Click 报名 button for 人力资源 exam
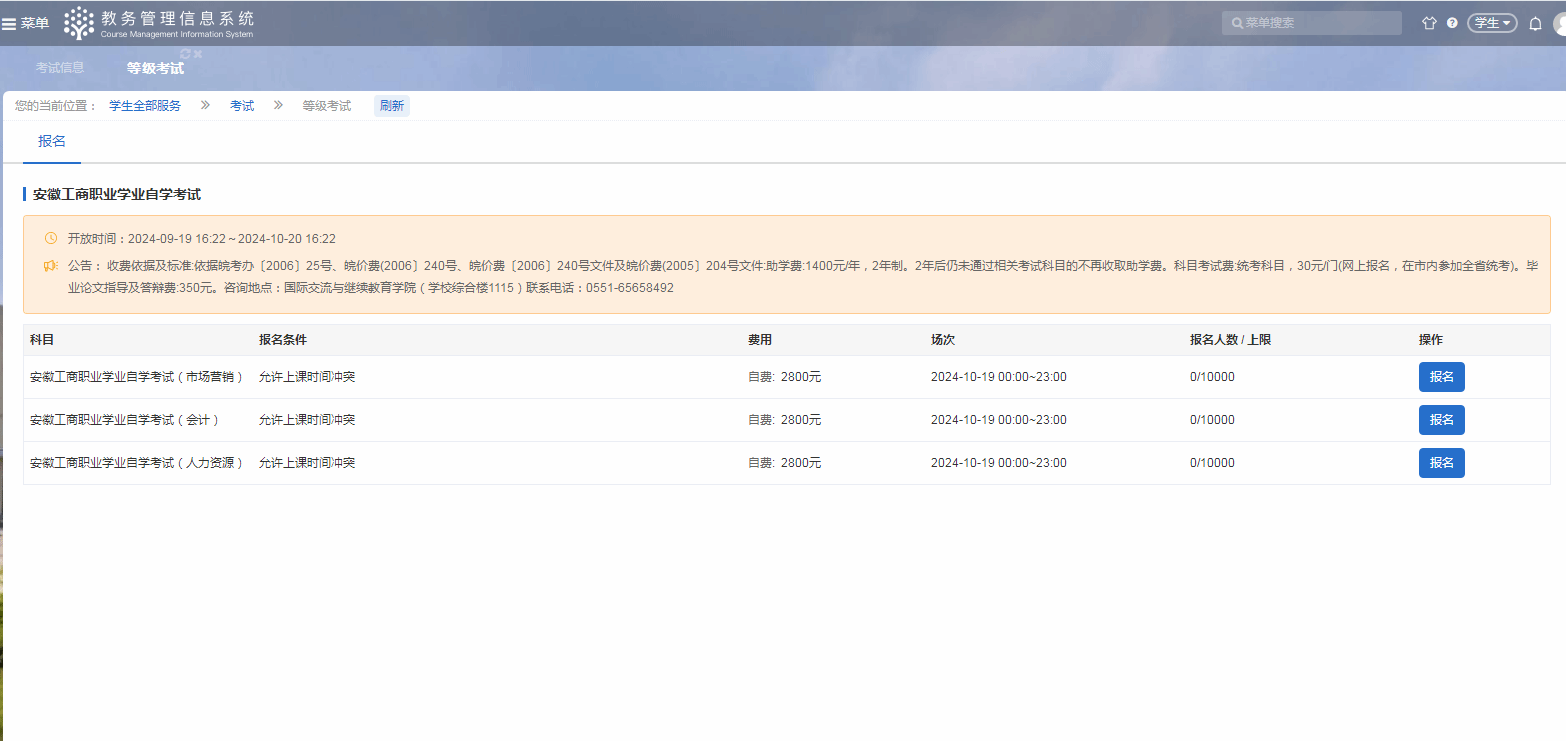Screen dimensions: 1566x741 tap(1441, 463)
